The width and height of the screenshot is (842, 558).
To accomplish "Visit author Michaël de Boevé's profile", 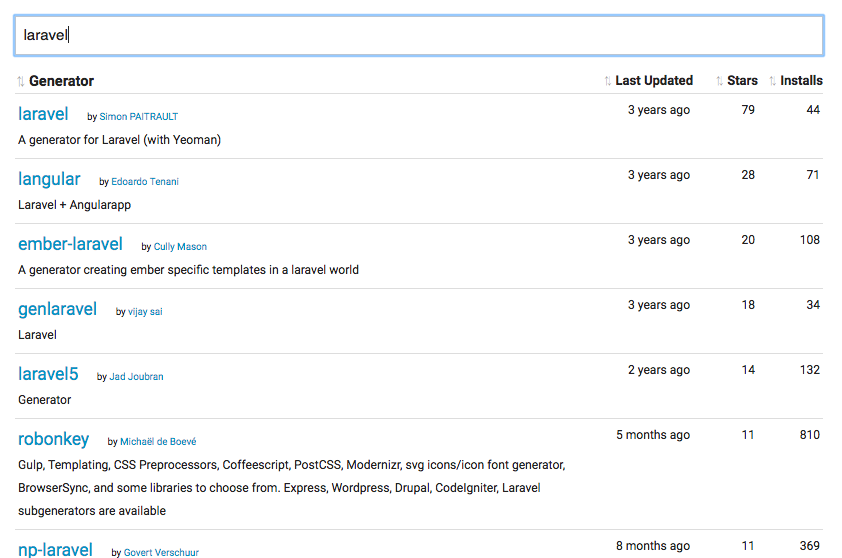I will click(x=158, y=441).
